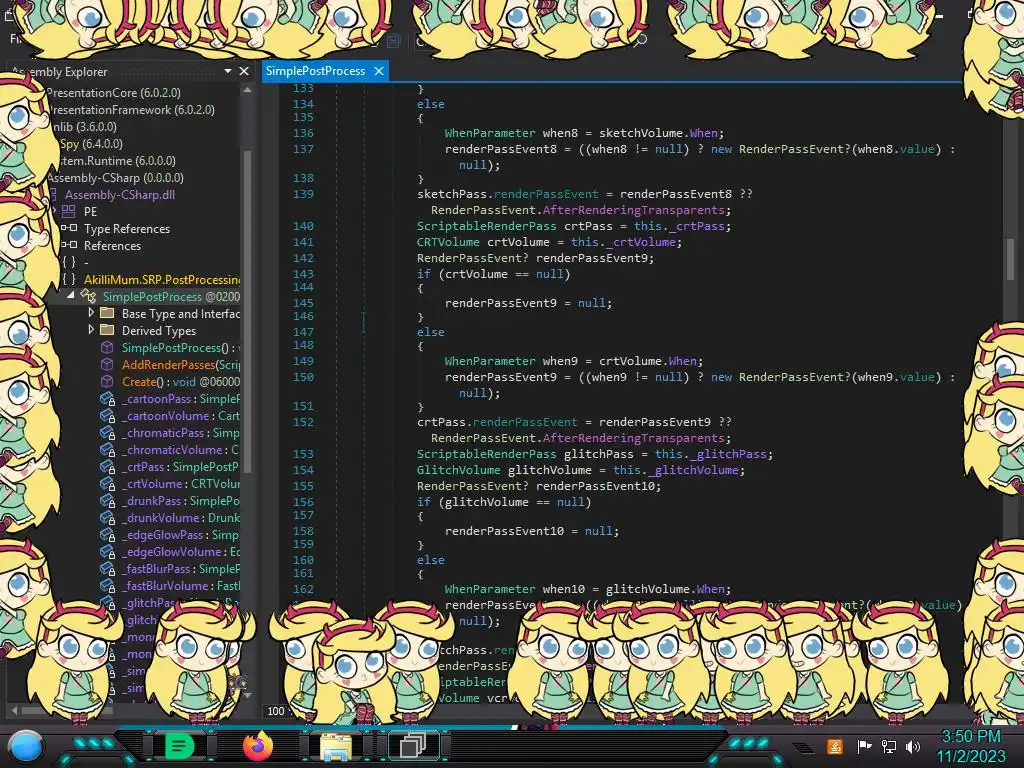This screenshot has height=768, width=1024.
Task: Click the _cartoonPass field icon
Action: click(108, 399)
